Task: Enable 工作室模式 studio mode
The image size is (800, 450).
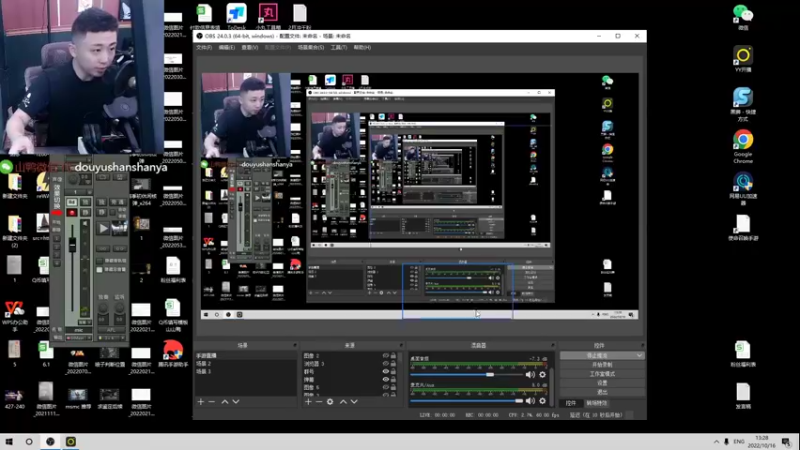Action: tap(602, 374)
